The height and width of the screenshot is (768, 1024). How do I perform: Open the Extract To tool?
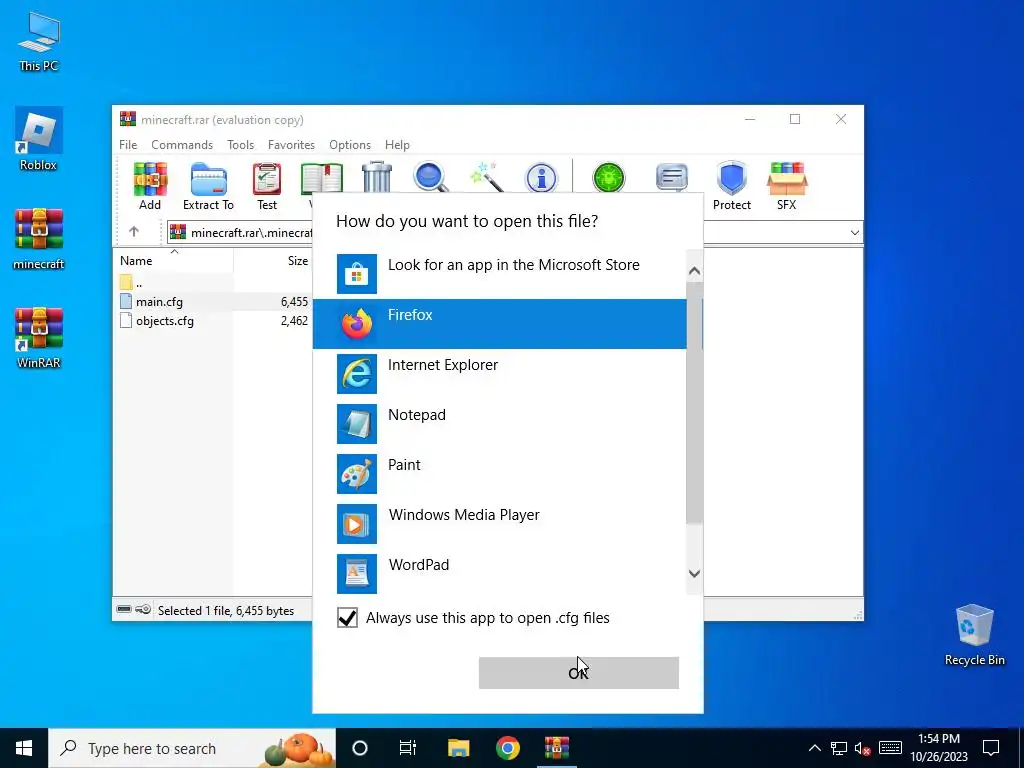pyautogui.click(x=208, y=186)
